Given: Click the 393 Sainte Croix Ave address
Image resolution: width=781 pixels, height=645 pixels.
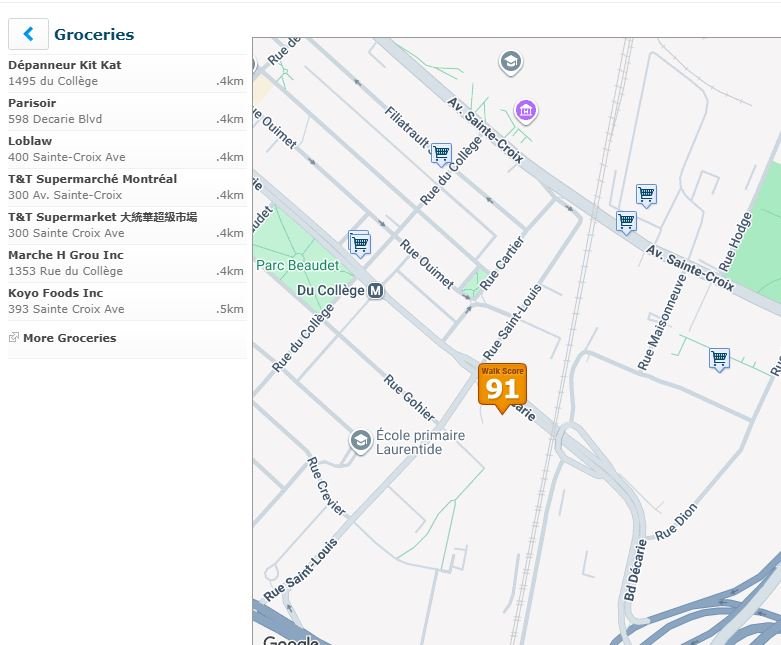Looking at the screenshot, I should tap(66, 309).
